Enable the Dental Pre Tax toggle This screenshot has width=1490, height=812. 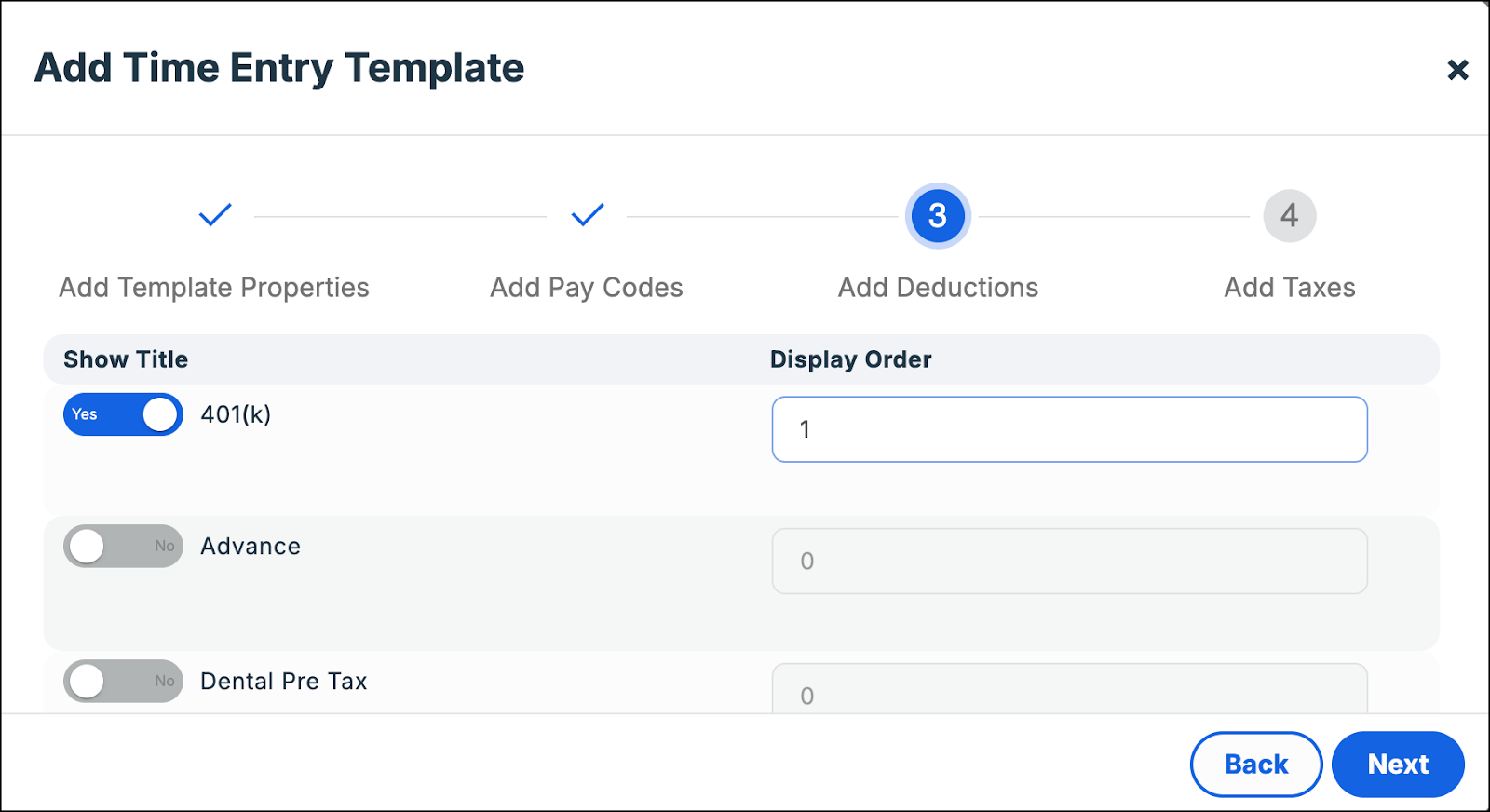(x=123, y=681)
